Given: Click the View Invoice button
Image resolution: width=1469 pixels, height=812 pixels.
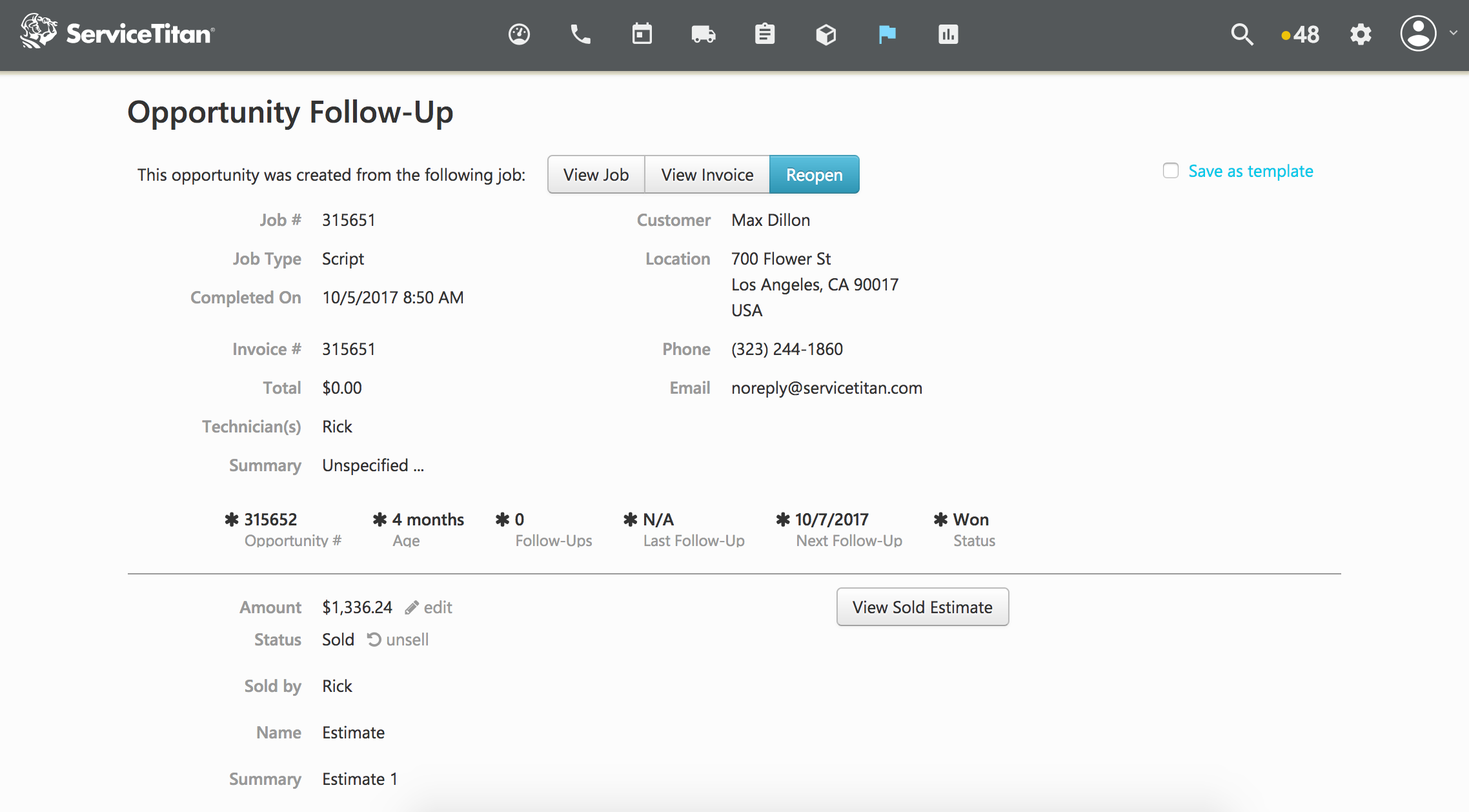Looking at the screenshot, I should (707, 174).
